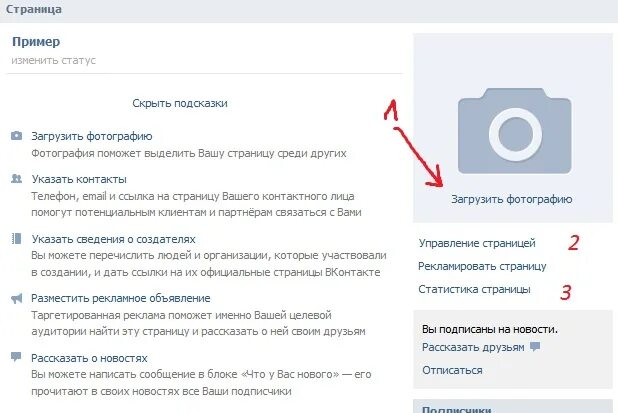
Task: Open Статистика страницы
Action: (x=474, y=289)
